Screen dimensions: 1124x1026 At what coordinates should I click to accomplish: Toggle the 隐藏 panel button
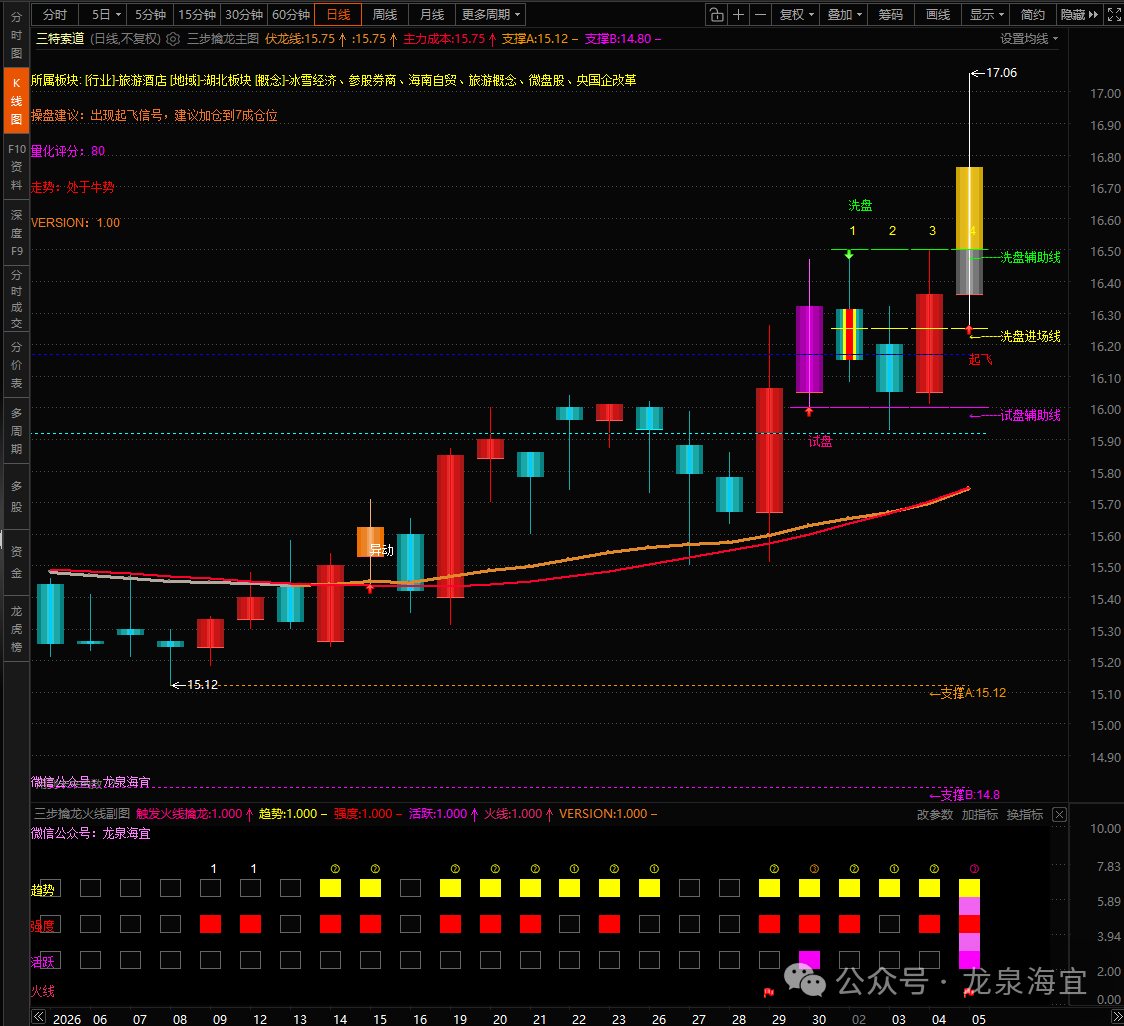click(1079, 15)
